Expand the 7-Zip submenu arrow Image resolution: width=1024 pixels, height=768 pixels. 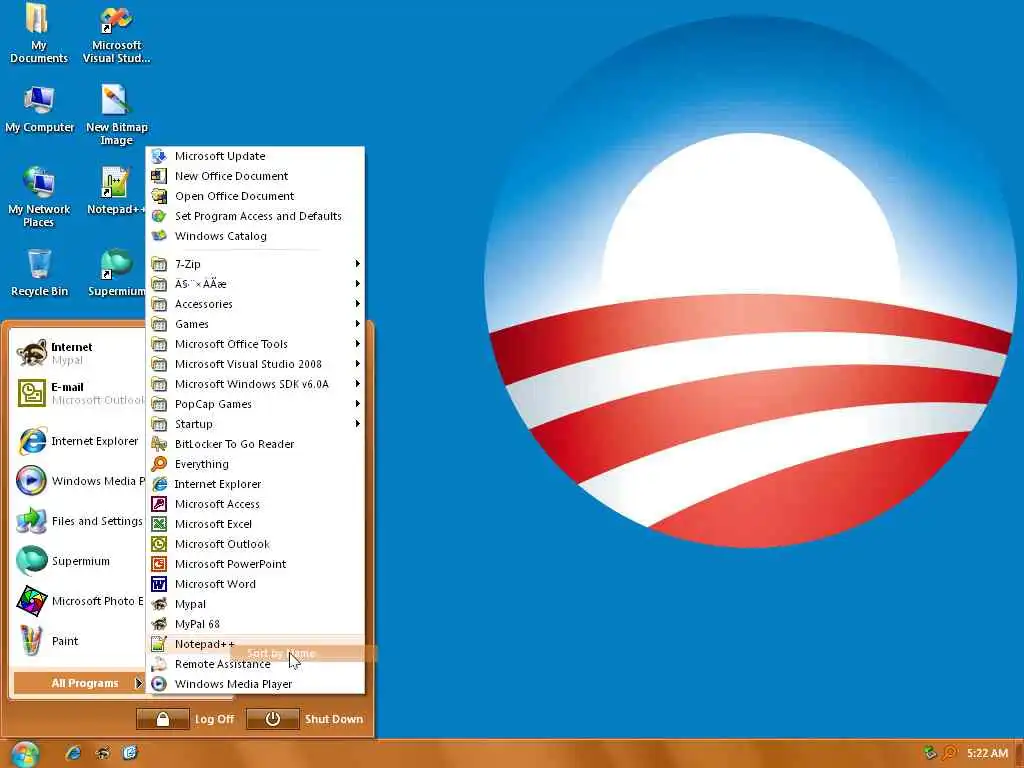(x=357, y=264)
